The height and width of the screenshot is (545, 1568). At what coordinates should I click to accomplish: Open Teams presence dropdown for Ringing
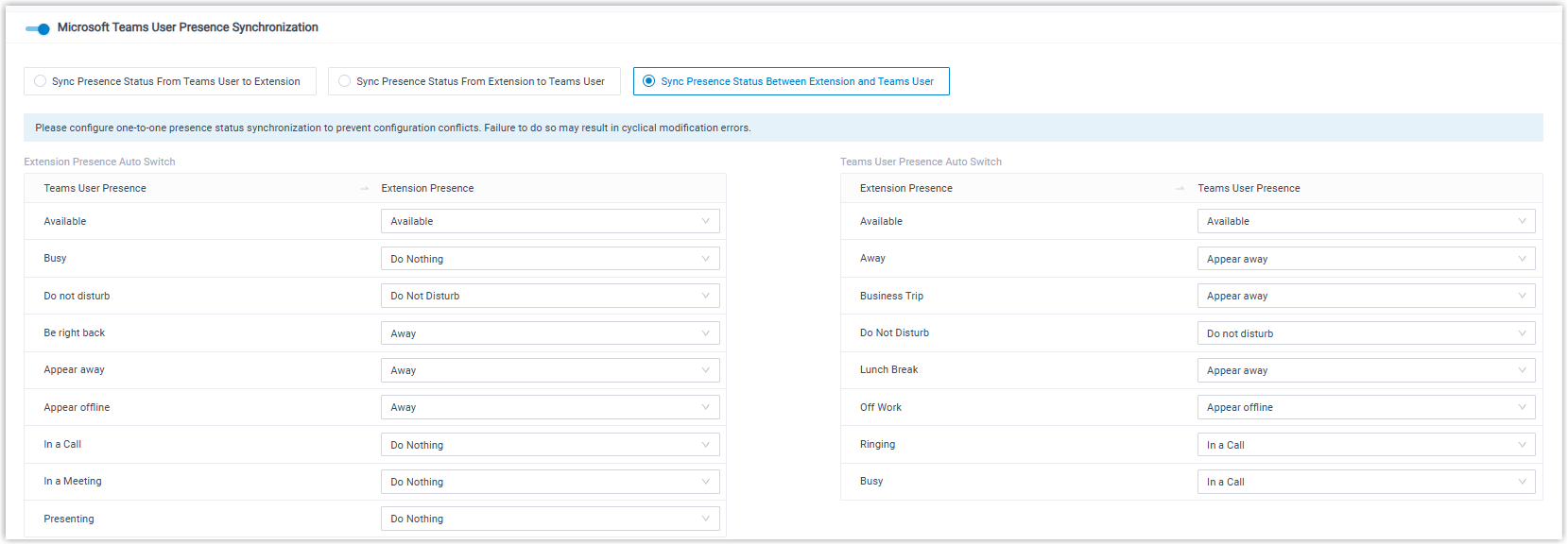tap(1365, 445)
